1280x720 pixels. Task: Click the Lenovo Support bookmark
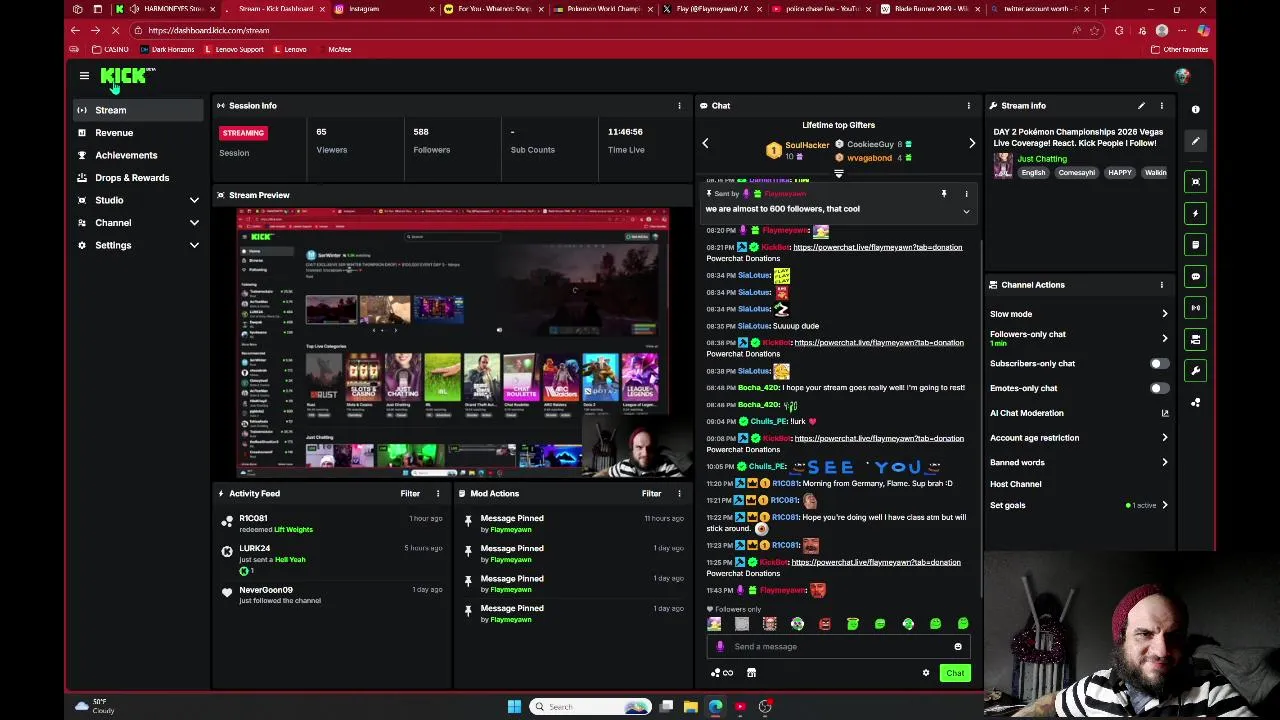(234, 49)
